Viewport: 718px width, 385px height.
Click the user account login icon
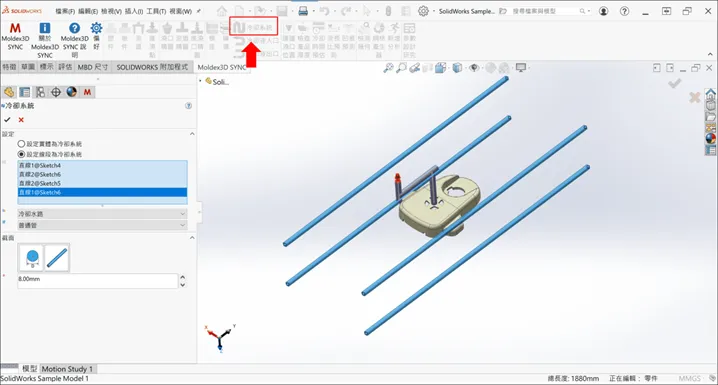pyautogui.click(x=604, y=11)
